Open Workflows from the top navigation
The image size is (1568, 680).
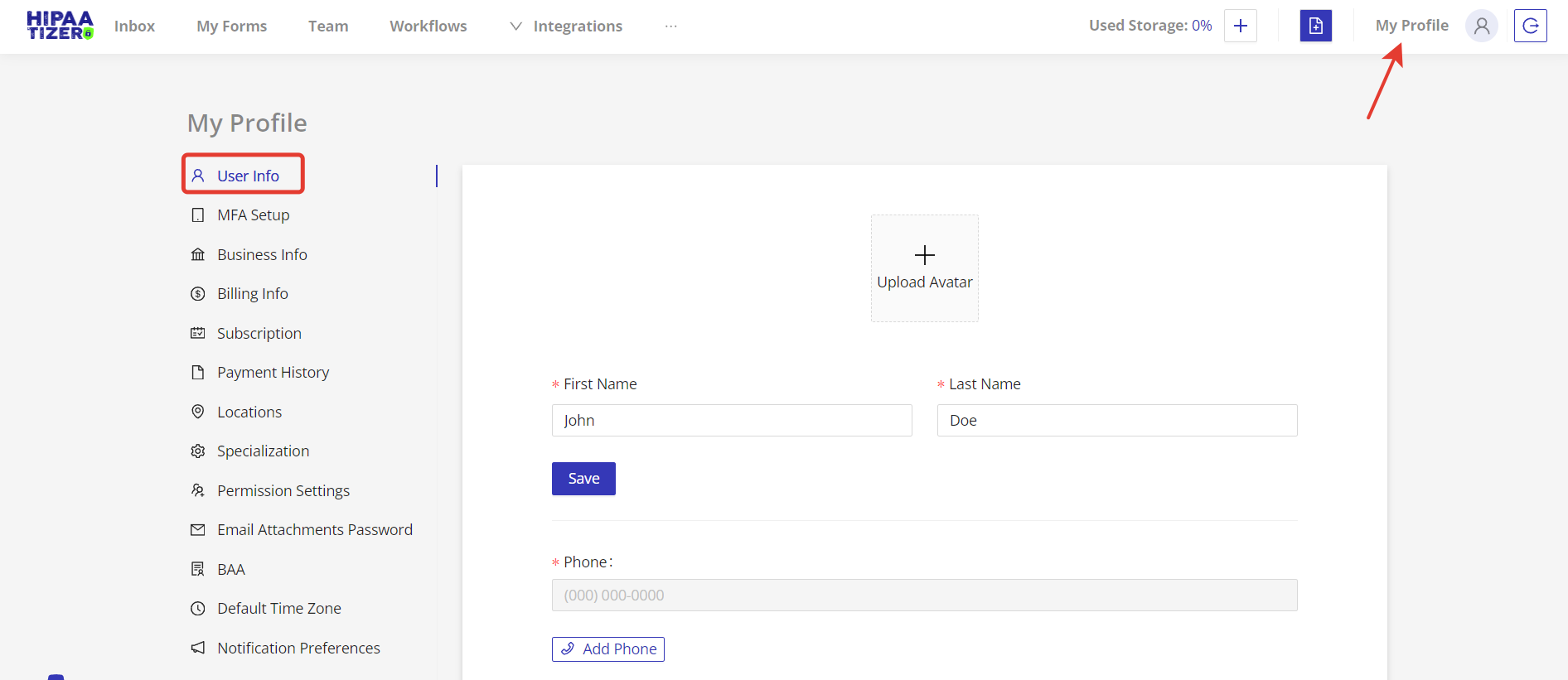(x=428, y=26)
